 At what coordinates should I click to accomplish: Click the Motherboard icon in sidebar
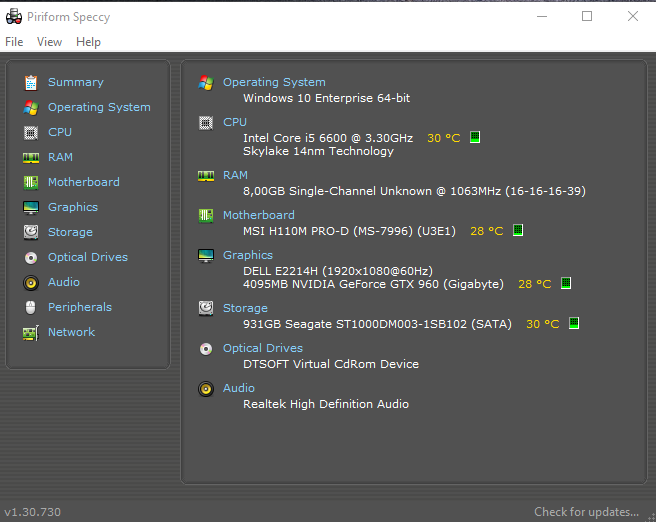click(x=30, y=182)
